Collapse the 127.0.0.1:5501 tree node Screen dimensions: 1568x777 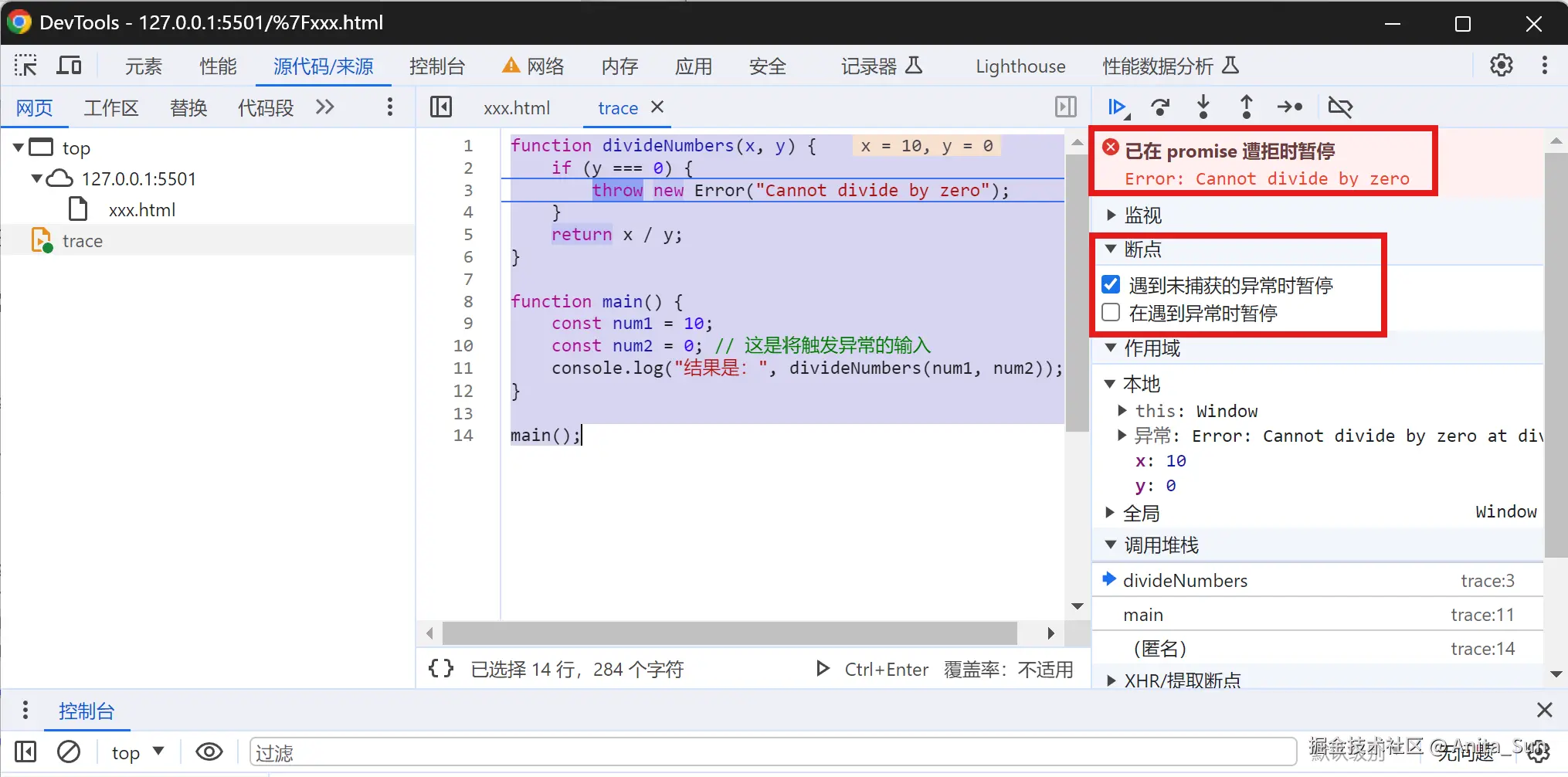tap(36, 178)
